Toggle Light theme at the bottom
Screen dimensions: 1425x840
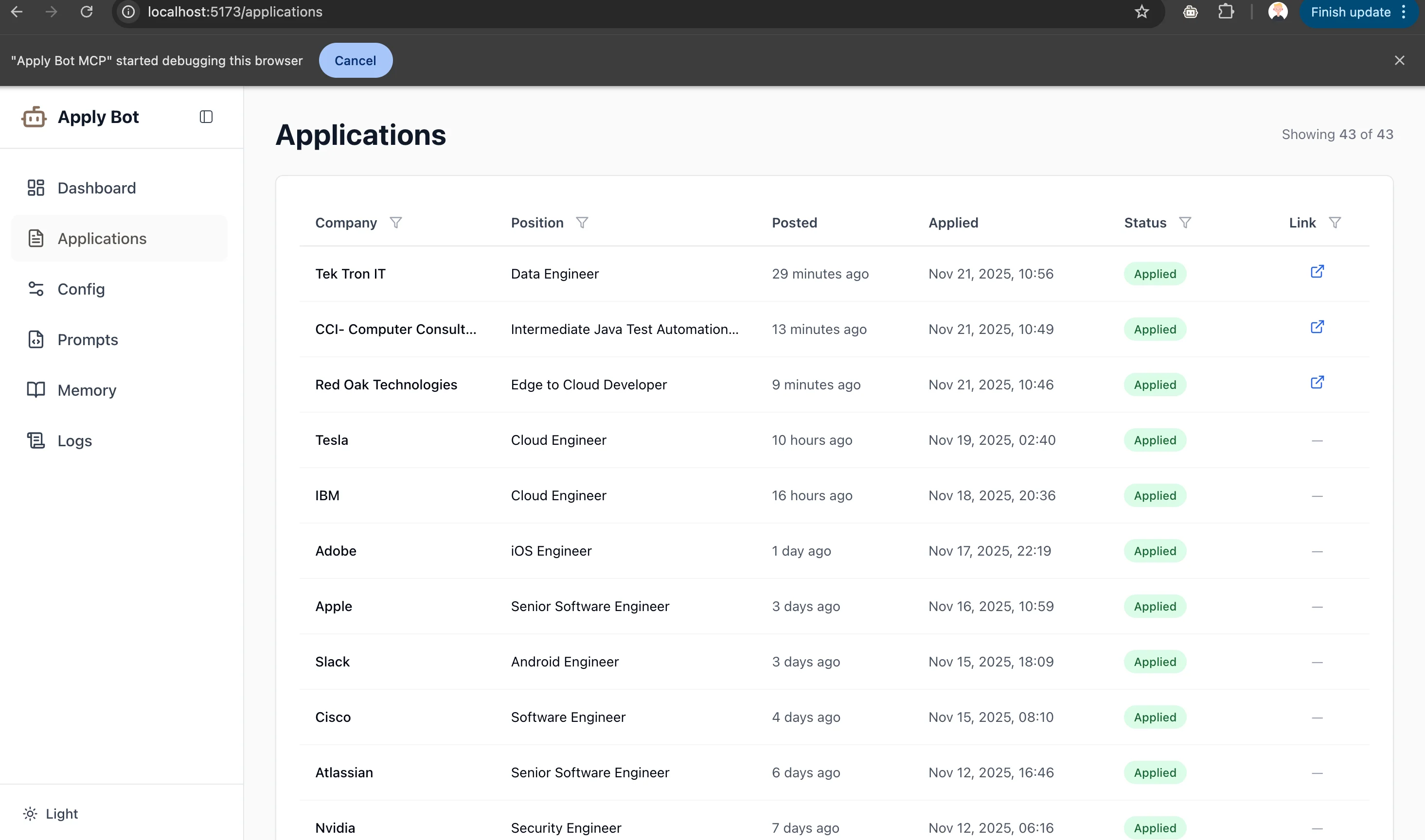[x=51, y=813]
